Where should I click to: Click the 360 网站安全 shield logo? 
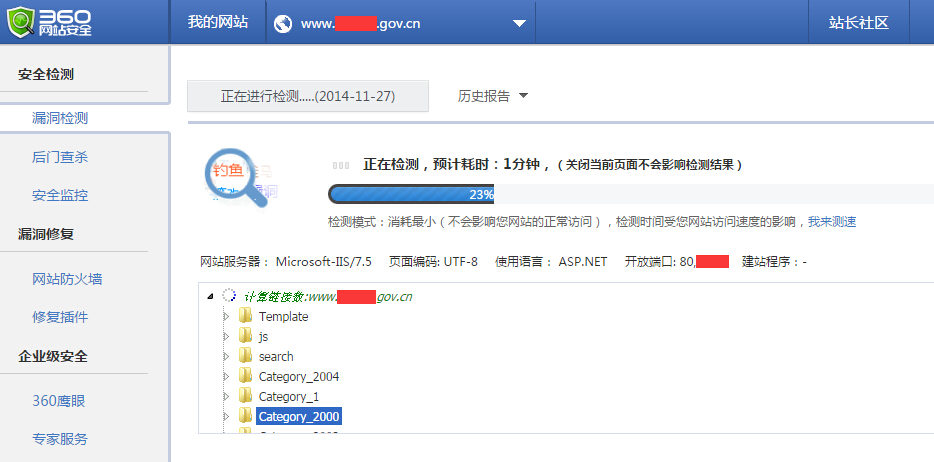[49, 22]
